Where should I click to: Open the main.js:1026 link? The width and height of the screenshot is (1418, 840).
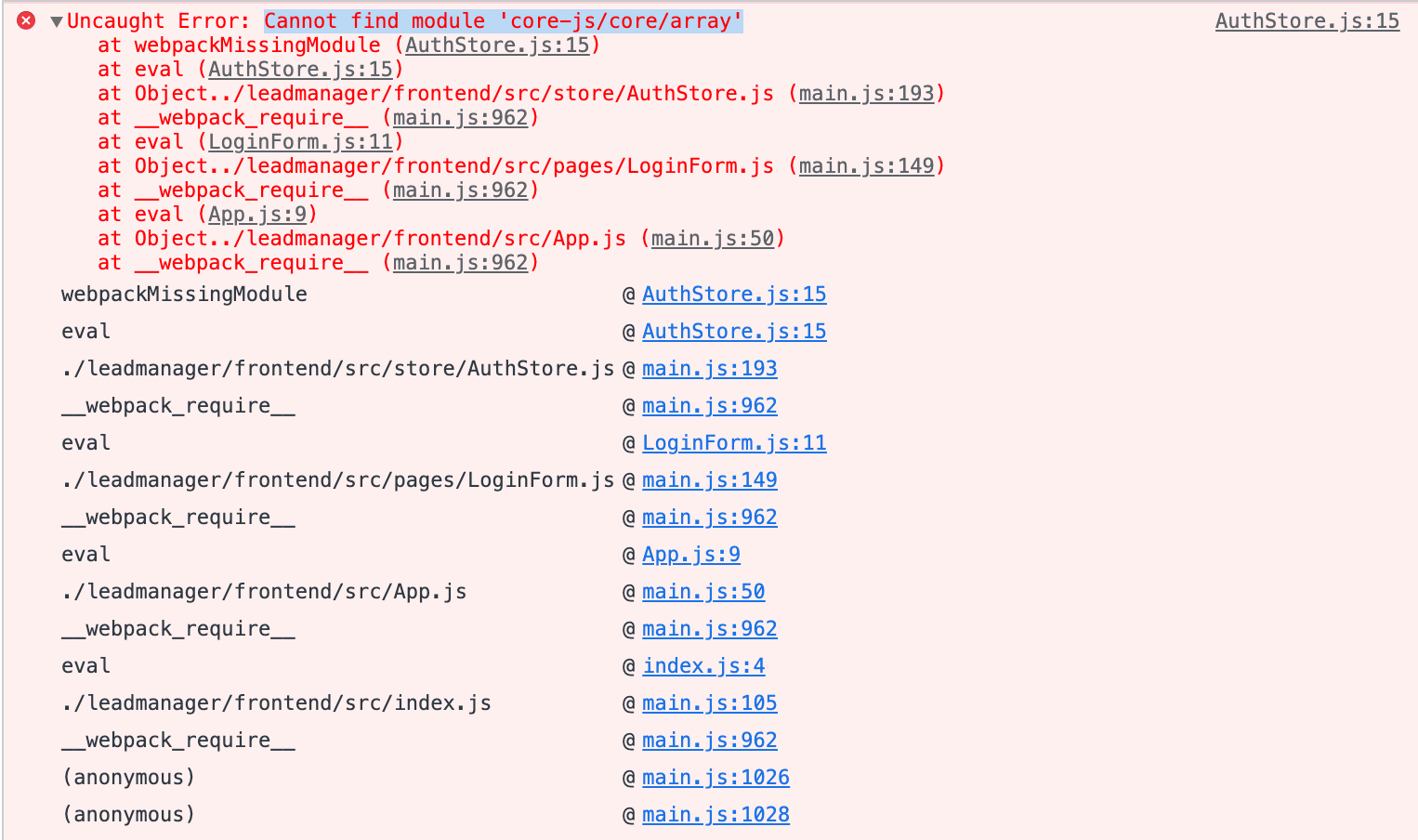tap(716, 777)
